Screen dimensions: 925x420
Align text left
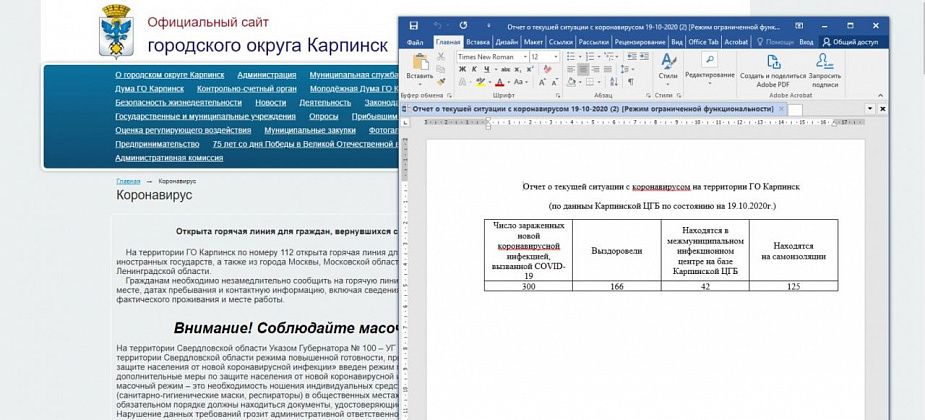(571, 69)
